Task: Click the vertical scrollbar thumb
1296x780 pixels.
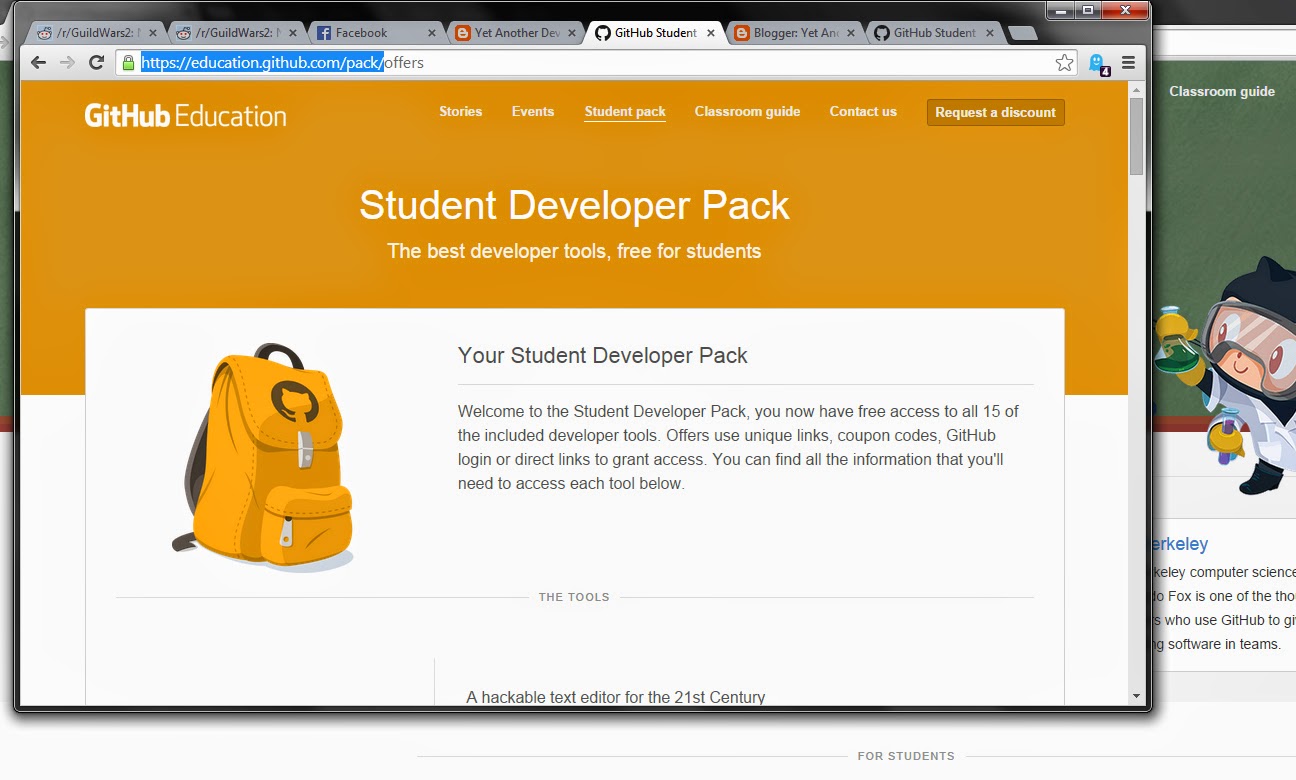Action: coord(1136,136)
